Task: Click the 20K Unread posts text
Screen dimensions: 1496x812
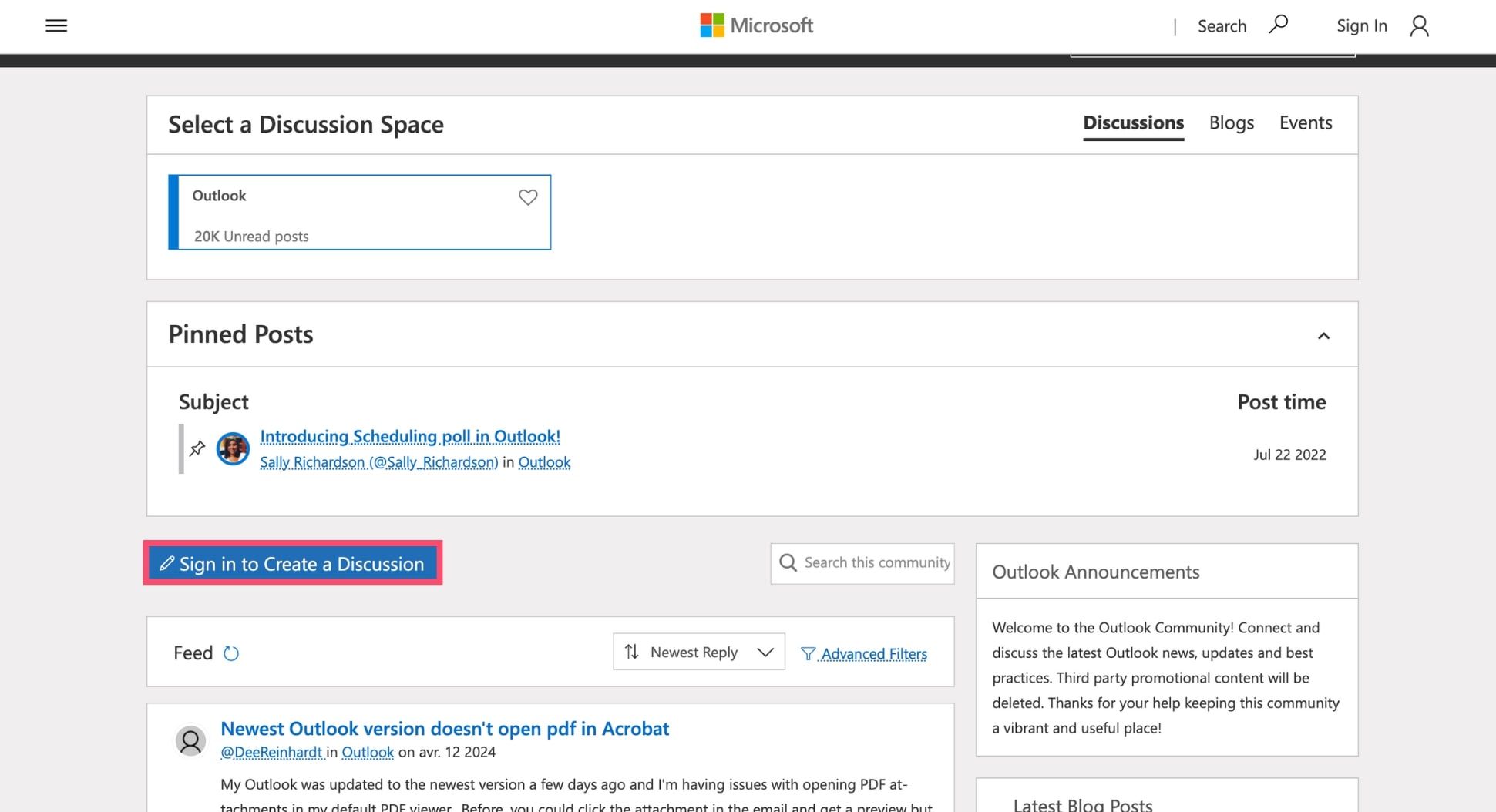Action: pos(251,237)
